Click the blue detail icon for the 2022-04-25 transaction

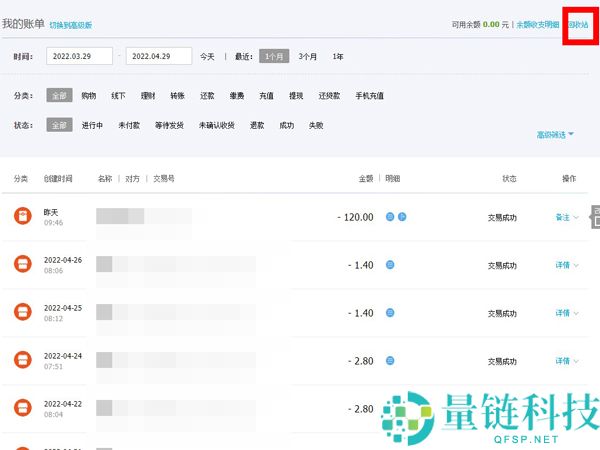point(390,313)
